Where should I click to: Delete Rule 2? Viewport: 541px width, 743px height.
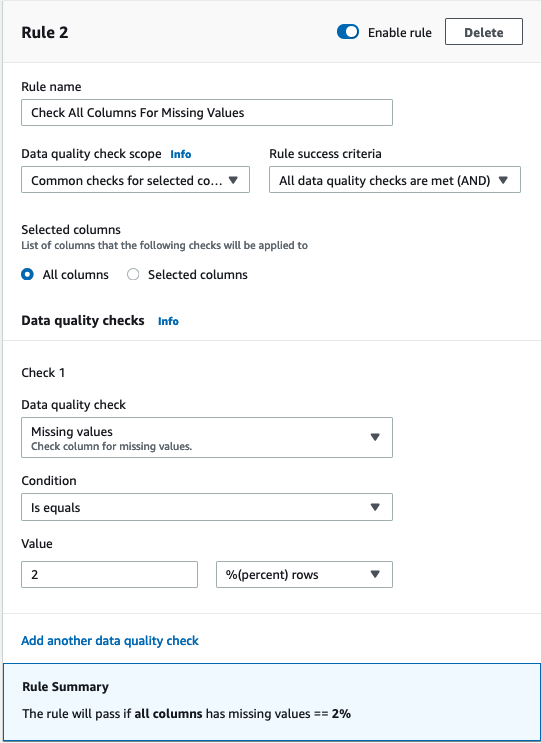click(x=484, y=32)
